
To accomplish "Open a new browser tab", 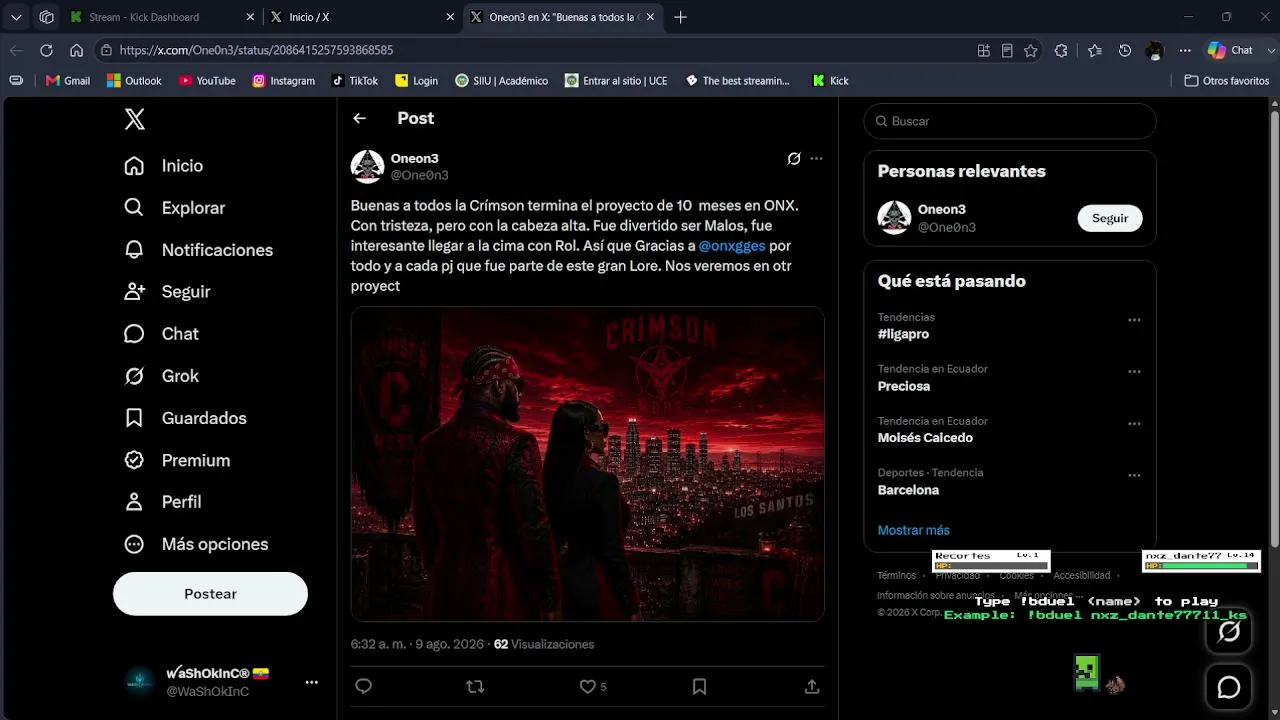I will point(681,17).
